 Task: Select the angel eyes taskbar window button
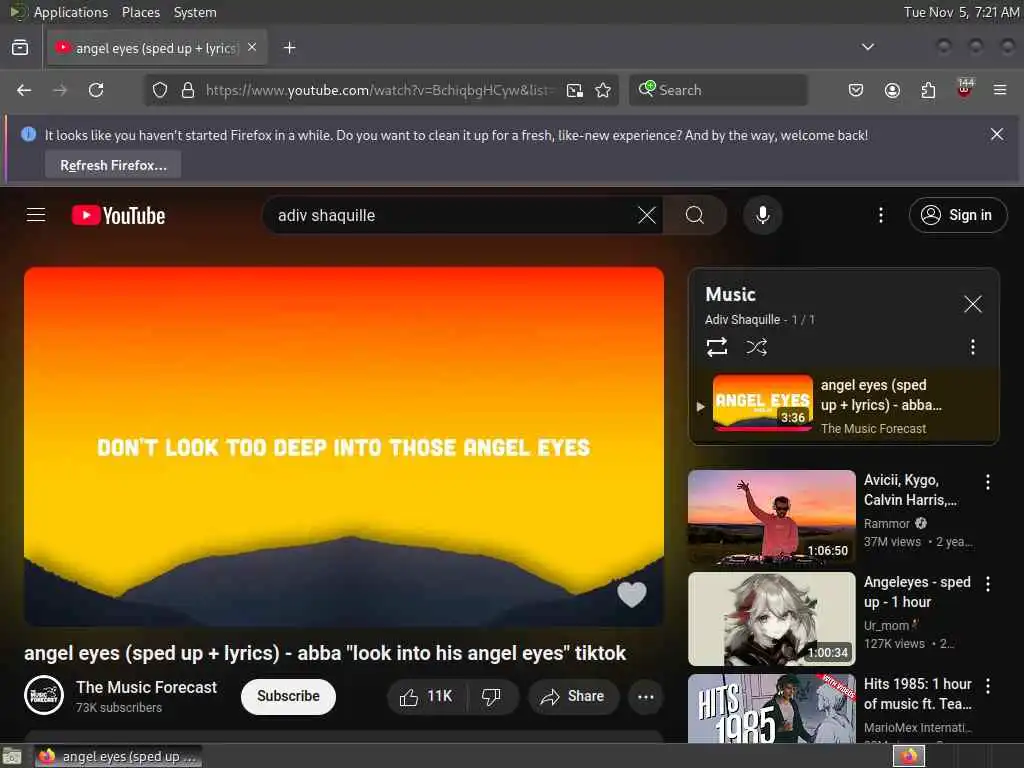(118, 756)
